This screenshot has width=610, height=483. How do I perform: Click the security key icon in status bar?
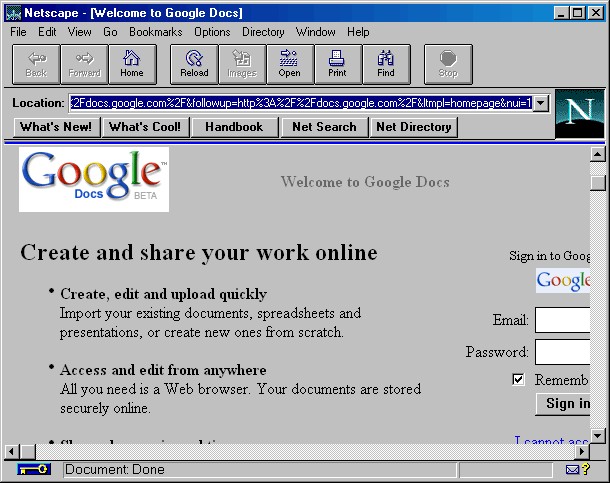(x=33, y=469)
